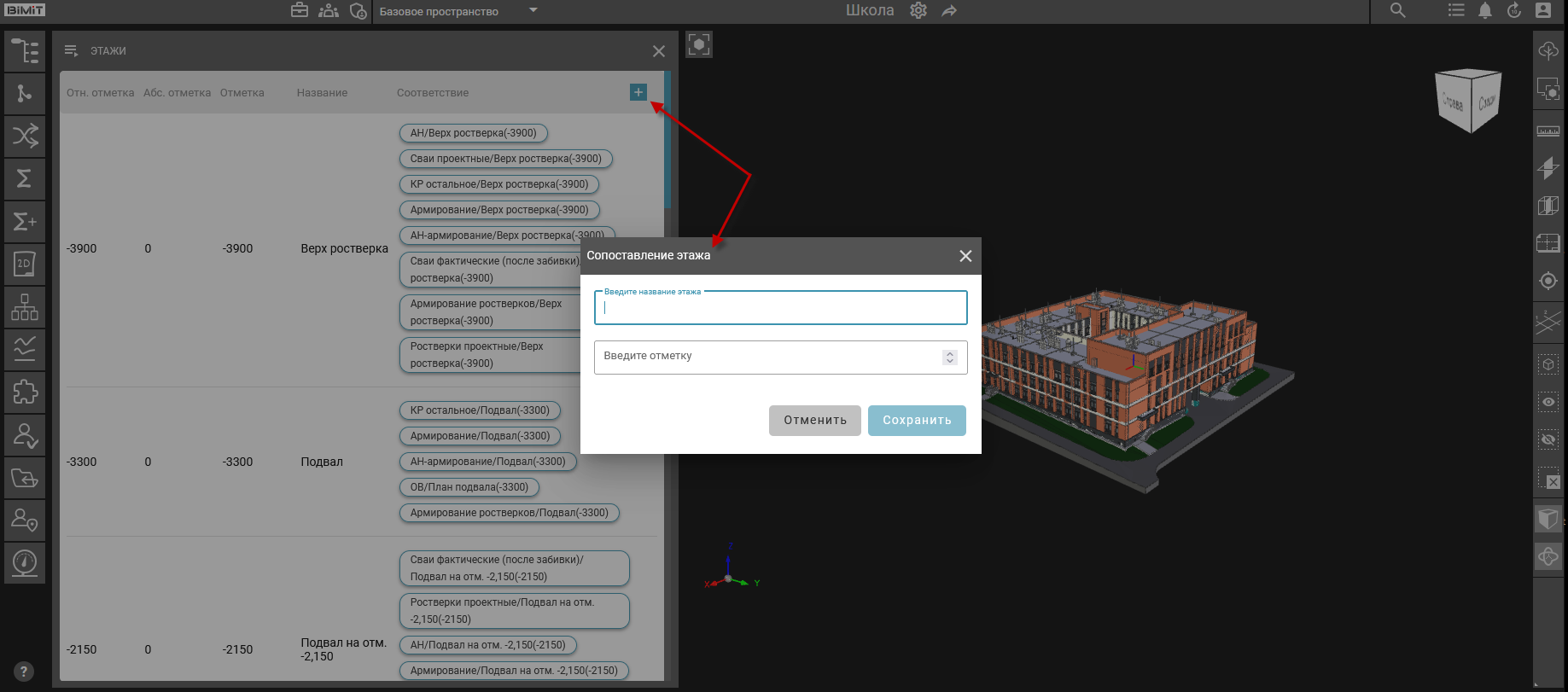Show hidden elements with eye icon
1568x692 pixels.
pyautogui.click(x=1548, y=402)
